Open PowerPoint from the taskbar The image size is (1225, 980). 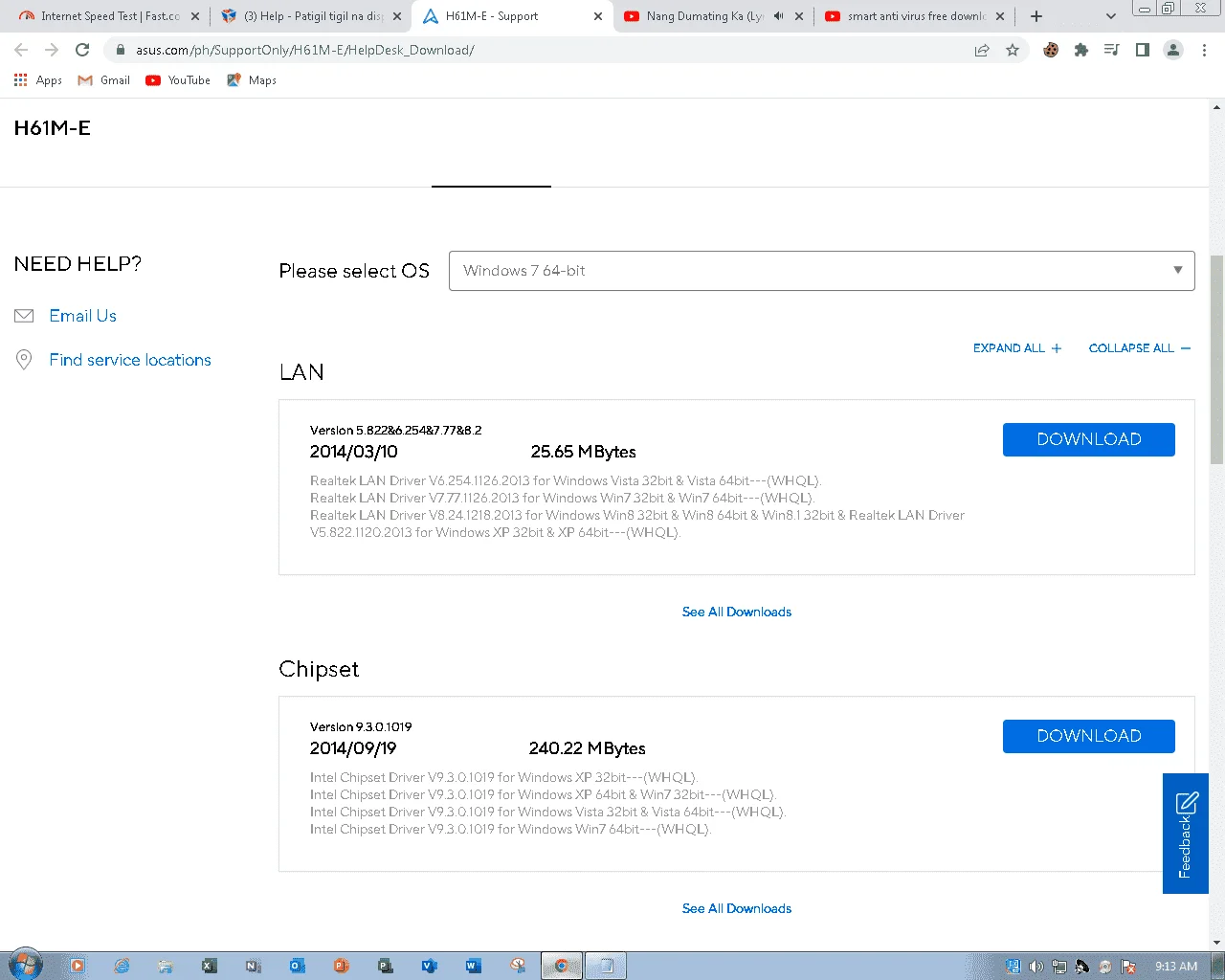click(x=342, y=966)
